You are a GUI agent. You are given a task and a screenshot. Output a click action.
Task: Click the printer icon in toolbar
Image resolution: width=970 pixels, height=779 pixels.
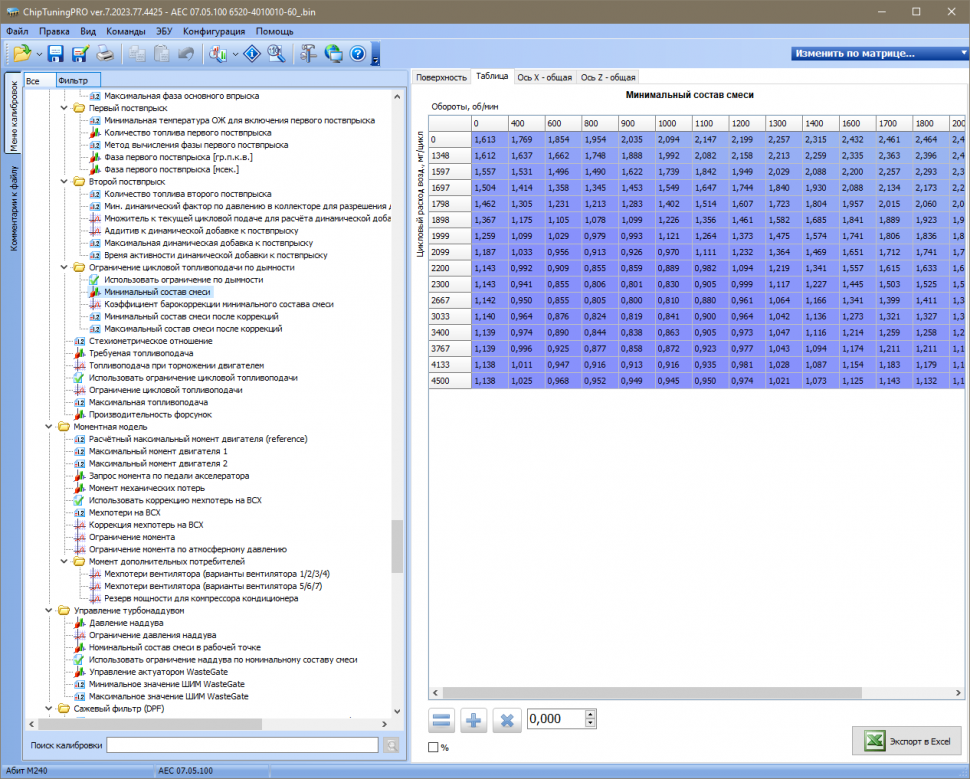click(x=105, y=54)
